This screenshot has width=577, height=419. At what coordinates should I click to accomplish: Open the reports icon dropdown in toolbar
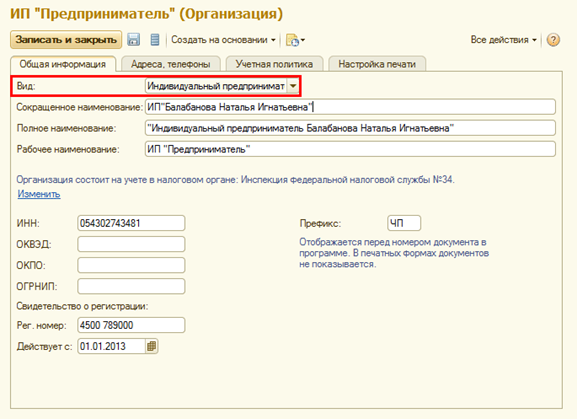(295, 40)
